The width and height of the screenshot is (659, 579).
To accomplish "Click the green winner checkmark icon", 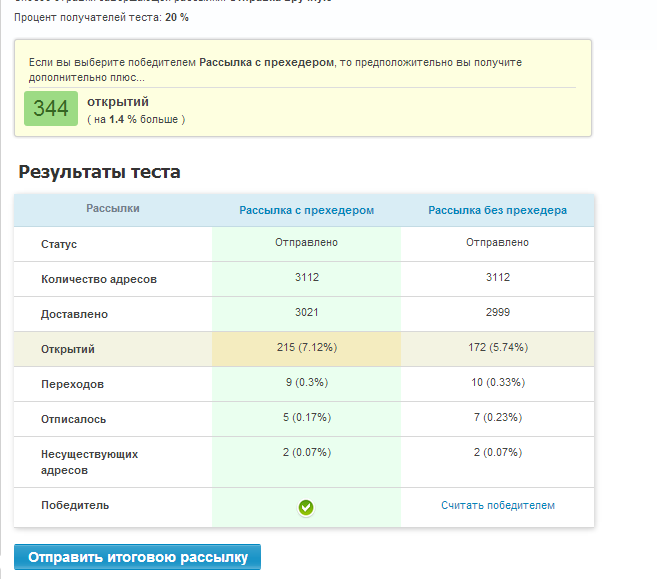I will tap(306, 508).
